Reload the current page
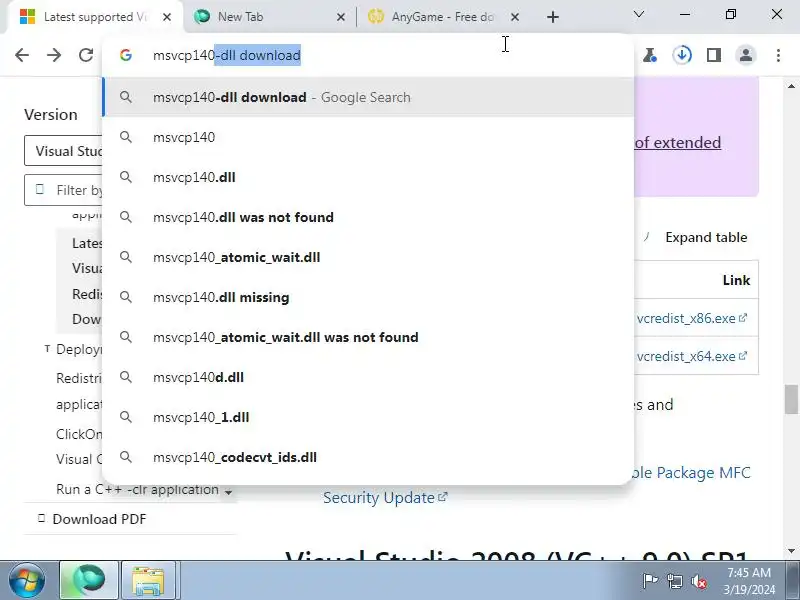Viewport: 800px width, 600px height. coord(86,55)
